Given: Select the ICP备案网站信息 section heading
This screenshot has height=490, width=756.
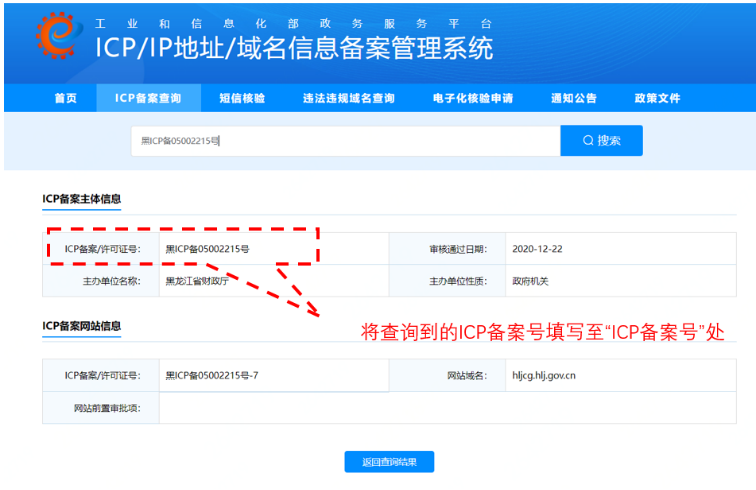Looking at the screenshot, I should coord(81,326).
